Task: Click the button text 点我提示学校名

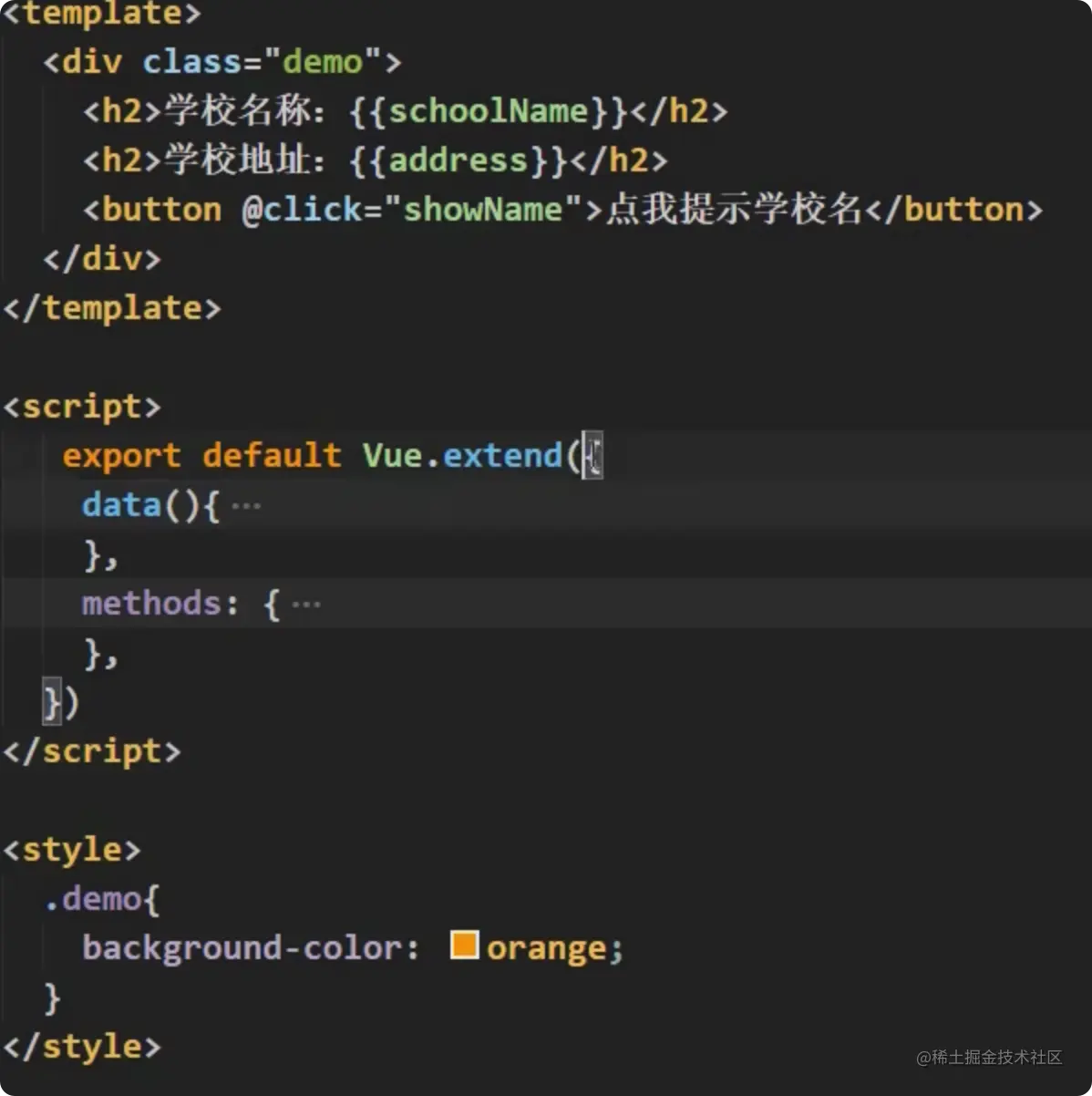Action: click(x=734, y=209)
